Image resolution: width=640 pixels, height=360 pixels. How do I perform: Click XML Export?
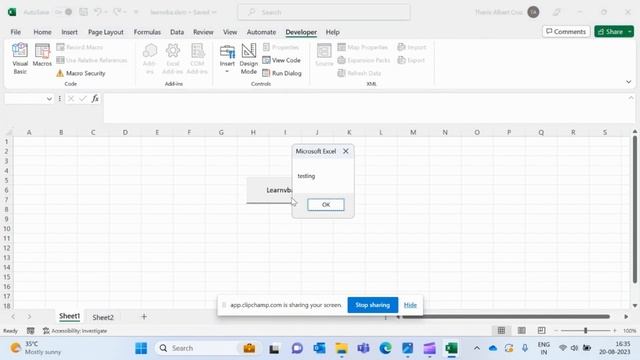pos(411,60)
